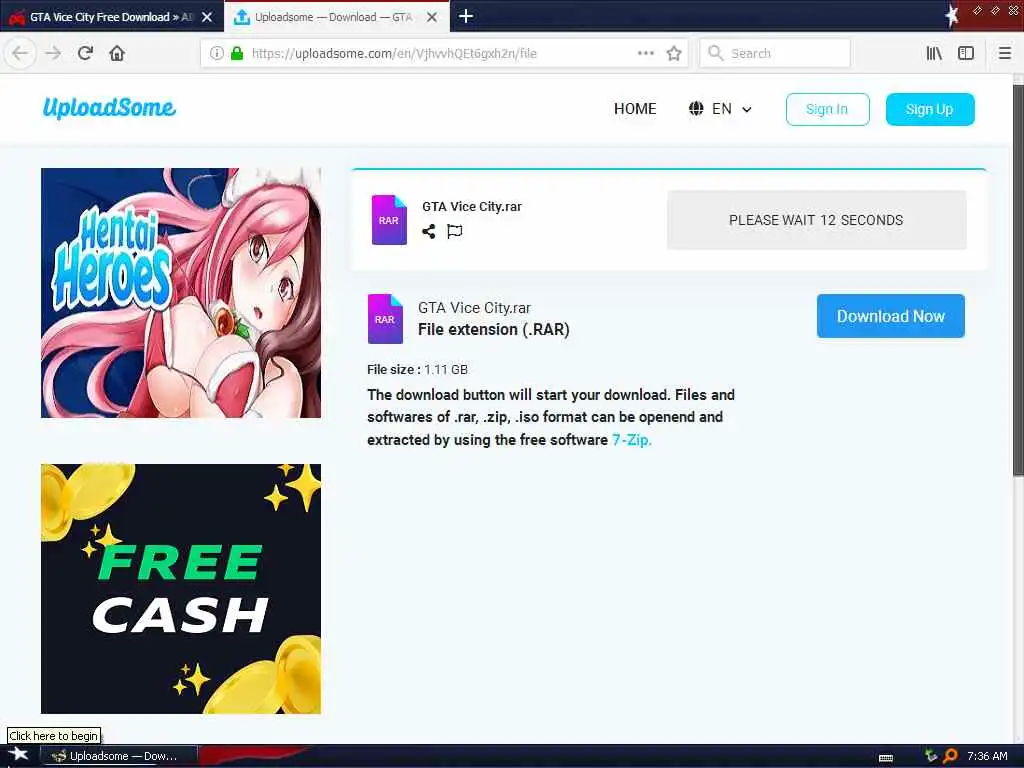Click the 7:36 AM clock

click(987, 756)
